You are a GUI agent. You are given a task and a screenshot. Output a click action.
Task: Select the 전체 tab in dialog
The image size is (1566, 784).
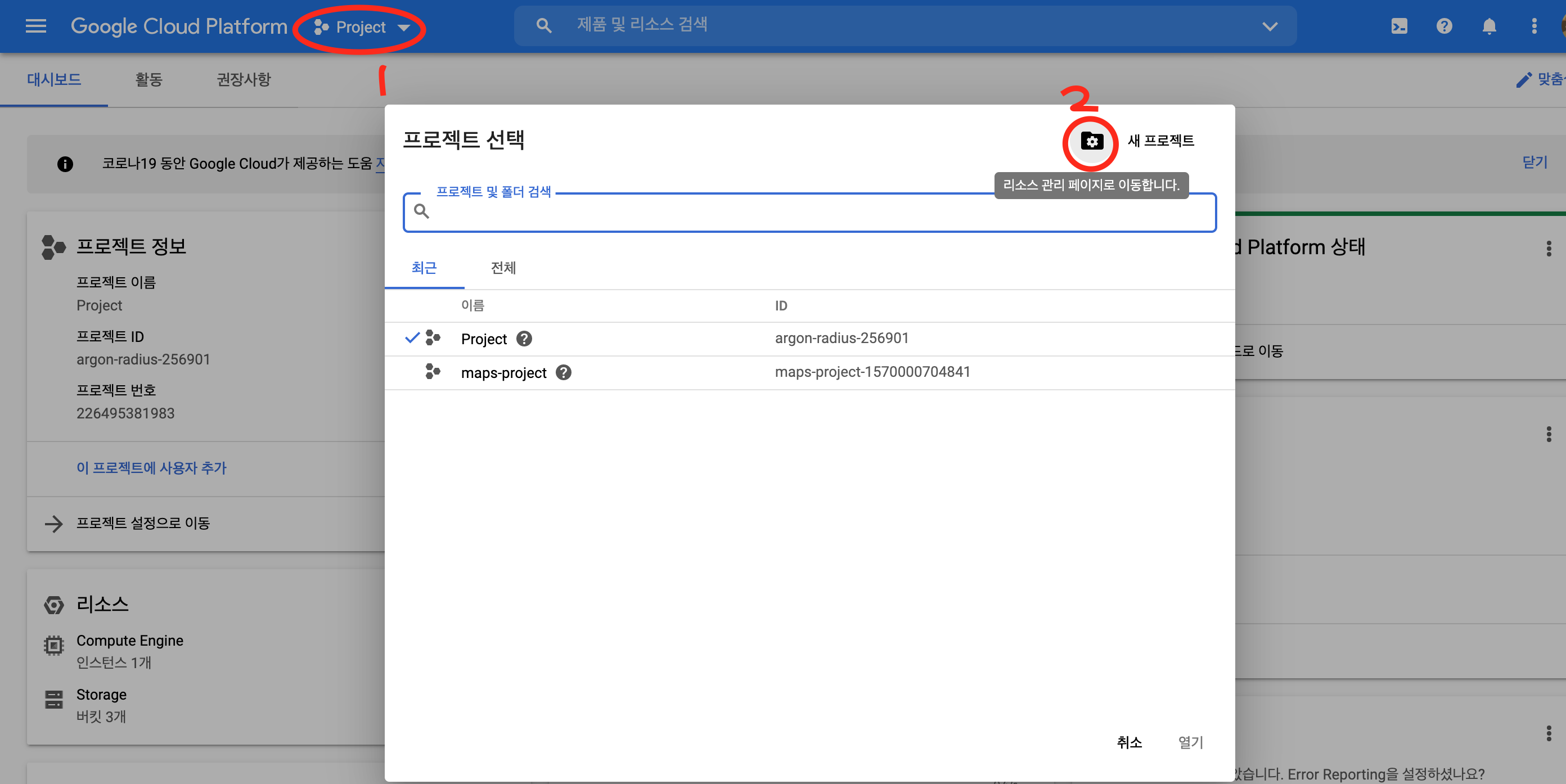click(503, 268)
